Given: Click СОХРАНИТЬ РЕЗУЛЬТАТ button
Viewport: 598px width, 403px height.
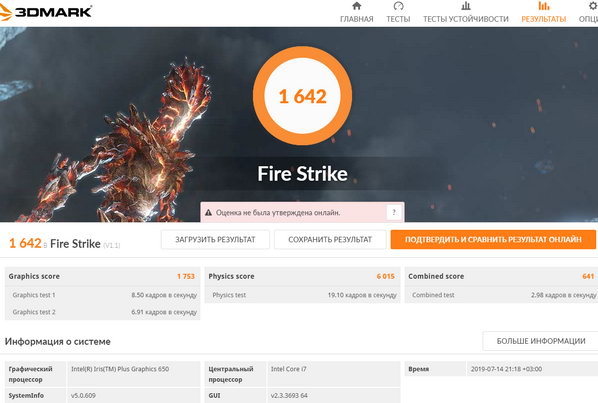Looking at the screenshot, I should [x=330, y=239].
